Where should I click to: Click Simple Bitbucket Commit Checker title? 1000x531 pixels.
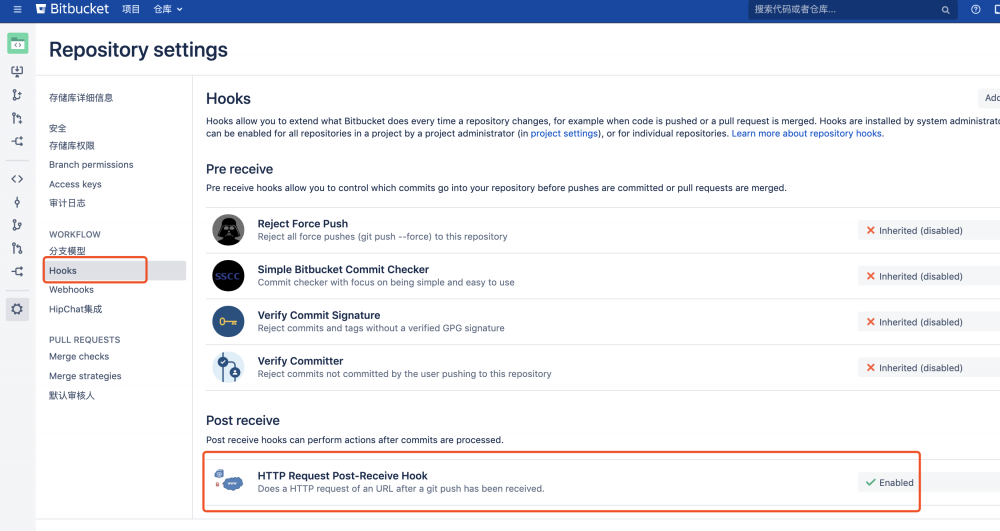pos(343,270)
